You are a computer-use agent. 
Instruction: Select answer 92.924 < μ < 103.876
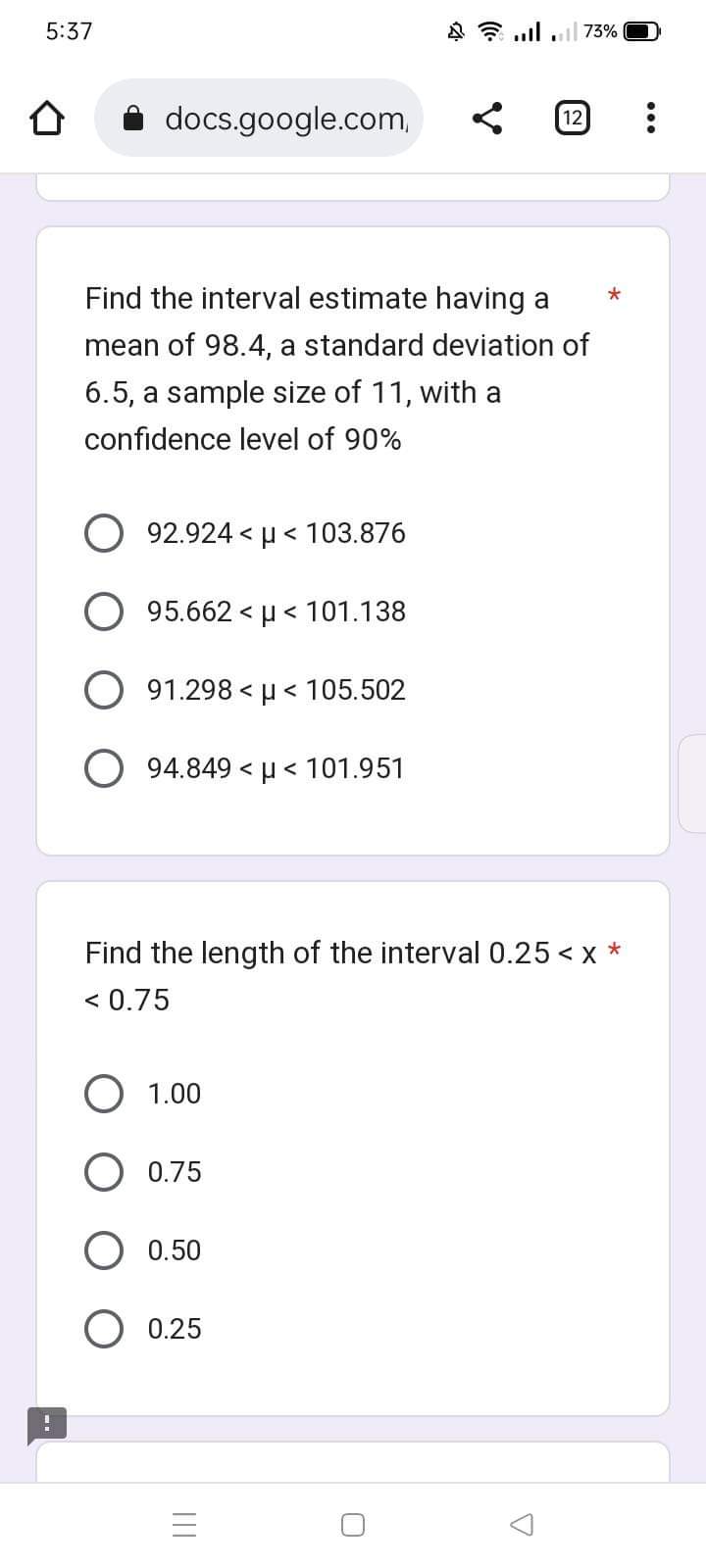click(104, 533)
